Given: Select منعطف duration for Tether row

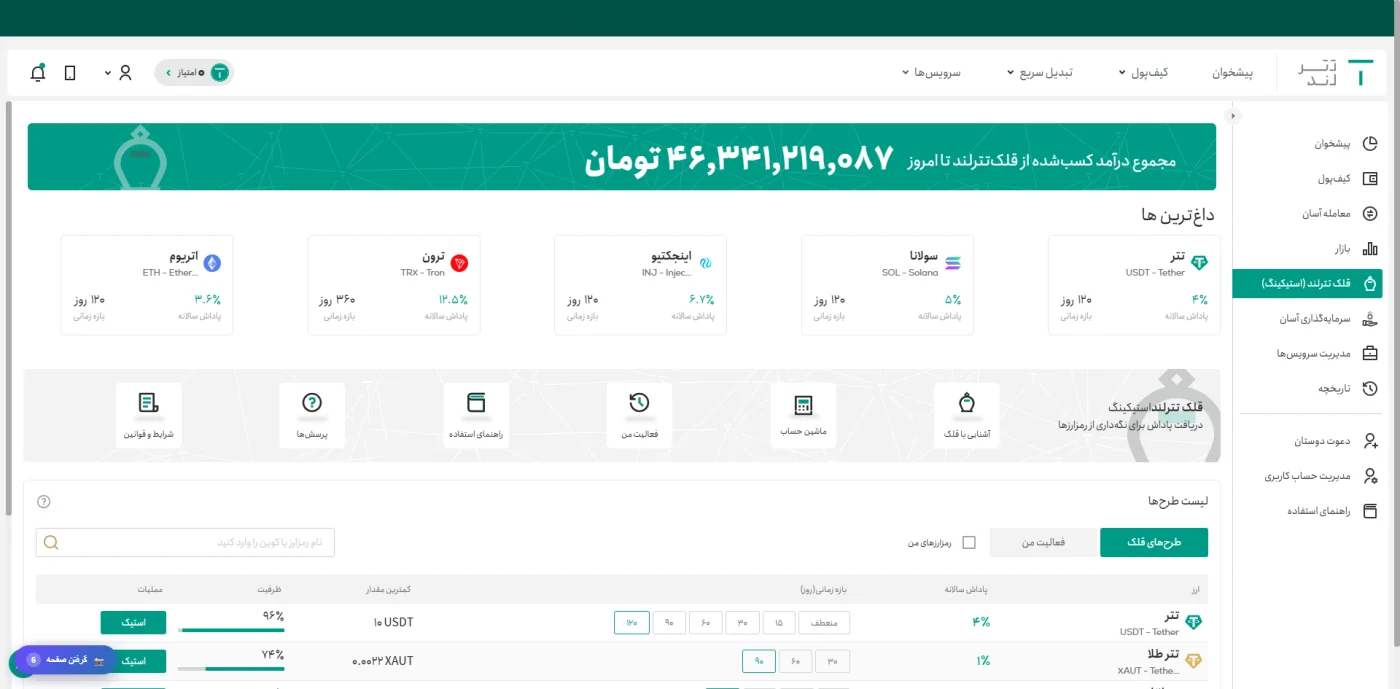Looking at the screenshot, I should pyautogui.click(x=824, y=623).
